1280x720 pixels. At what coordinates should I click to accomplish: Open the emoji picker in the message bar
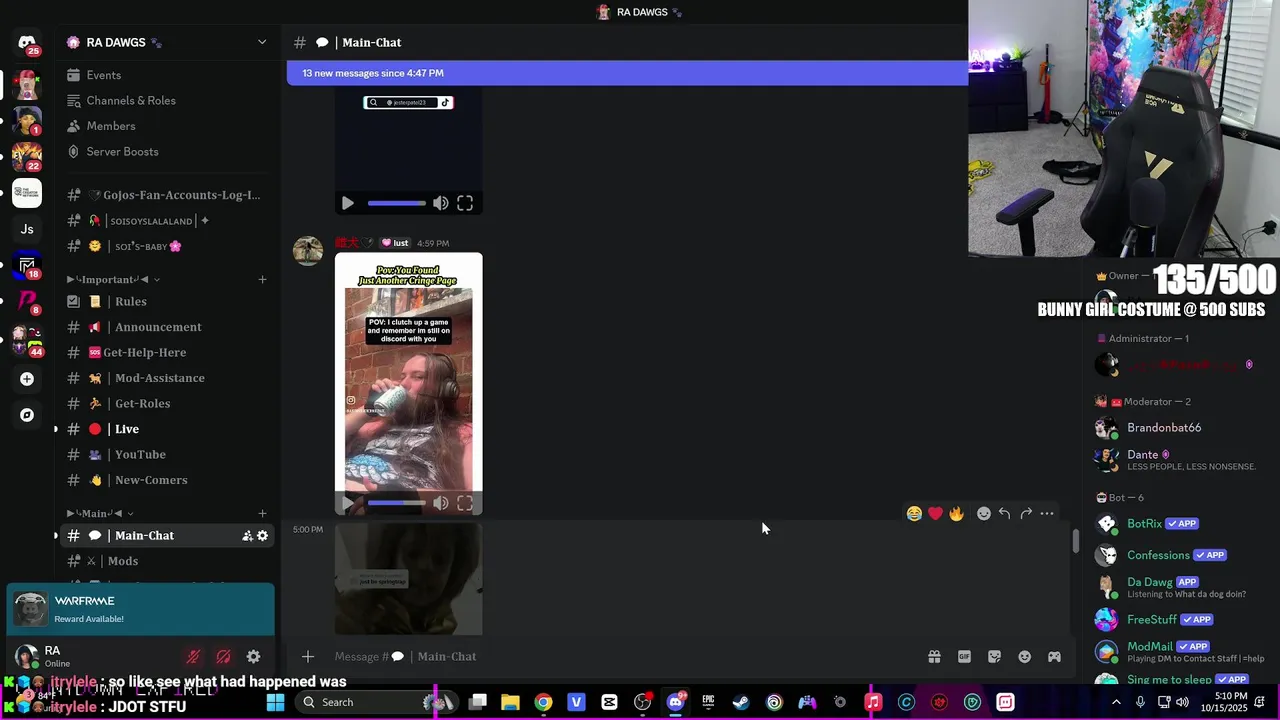1024,657
